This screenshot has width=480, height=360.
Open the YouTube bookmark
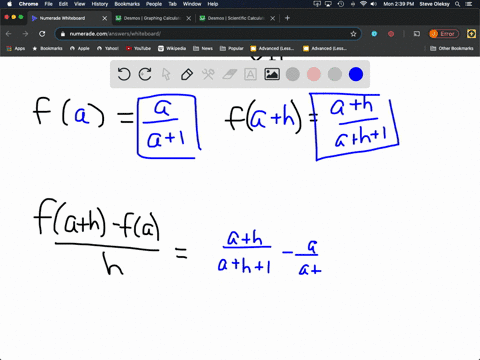coord(138,48)
